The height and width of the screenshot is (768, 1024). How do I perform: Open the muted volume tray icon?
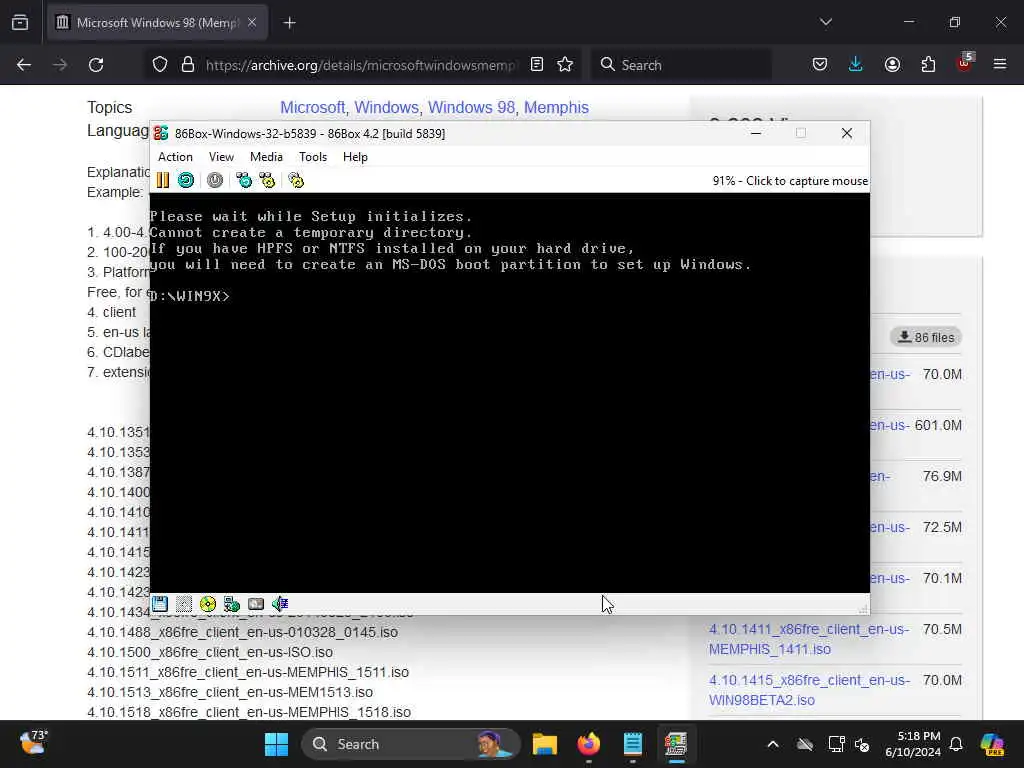[862, 744]
